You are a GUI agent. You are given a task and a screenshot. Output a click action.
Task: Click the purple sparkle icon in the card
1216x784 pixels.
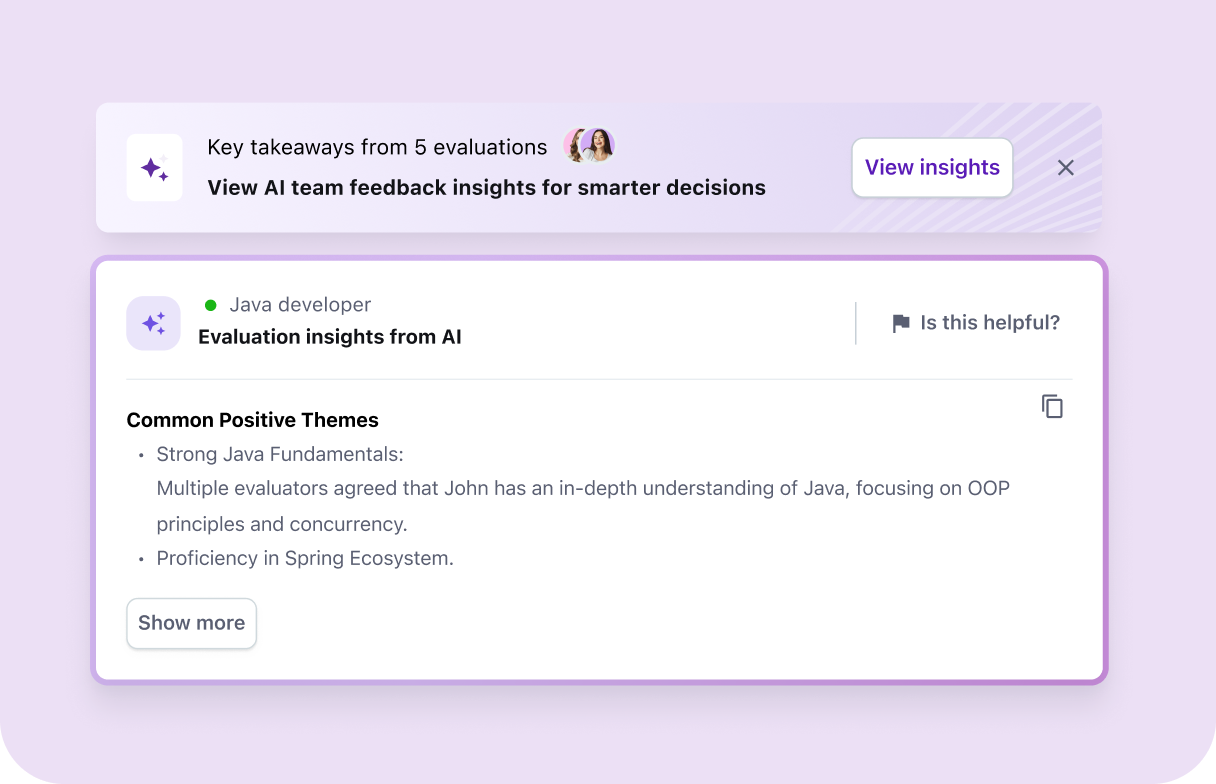coord(154,323)
